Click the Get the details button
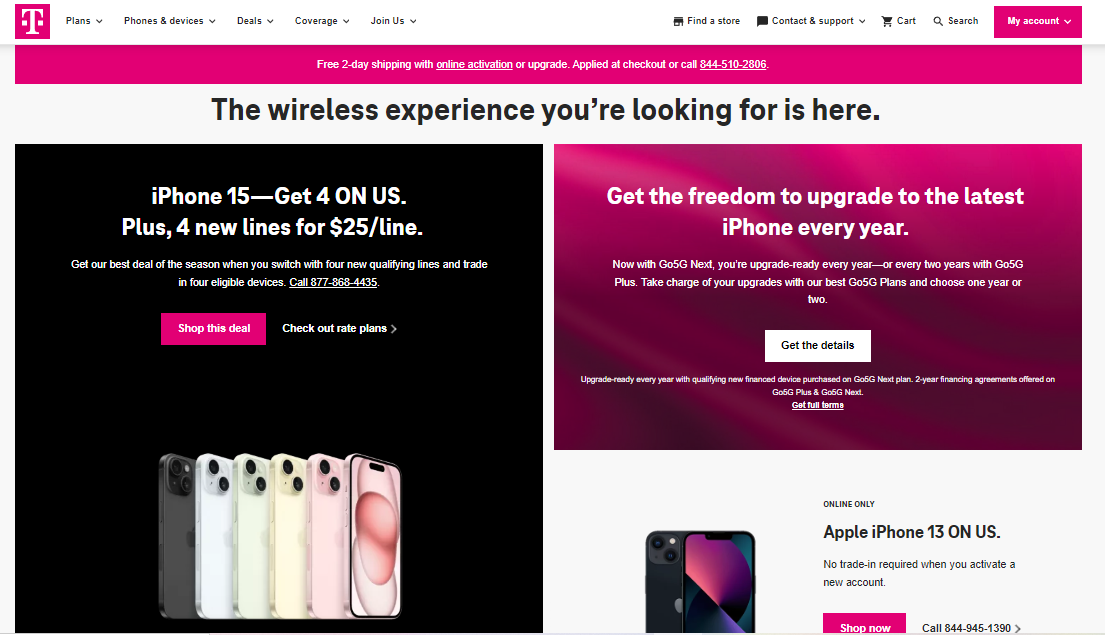Image resolution: width=1105 pixels, height=635 pixels. pyautogui.click(x=817, y=345)
